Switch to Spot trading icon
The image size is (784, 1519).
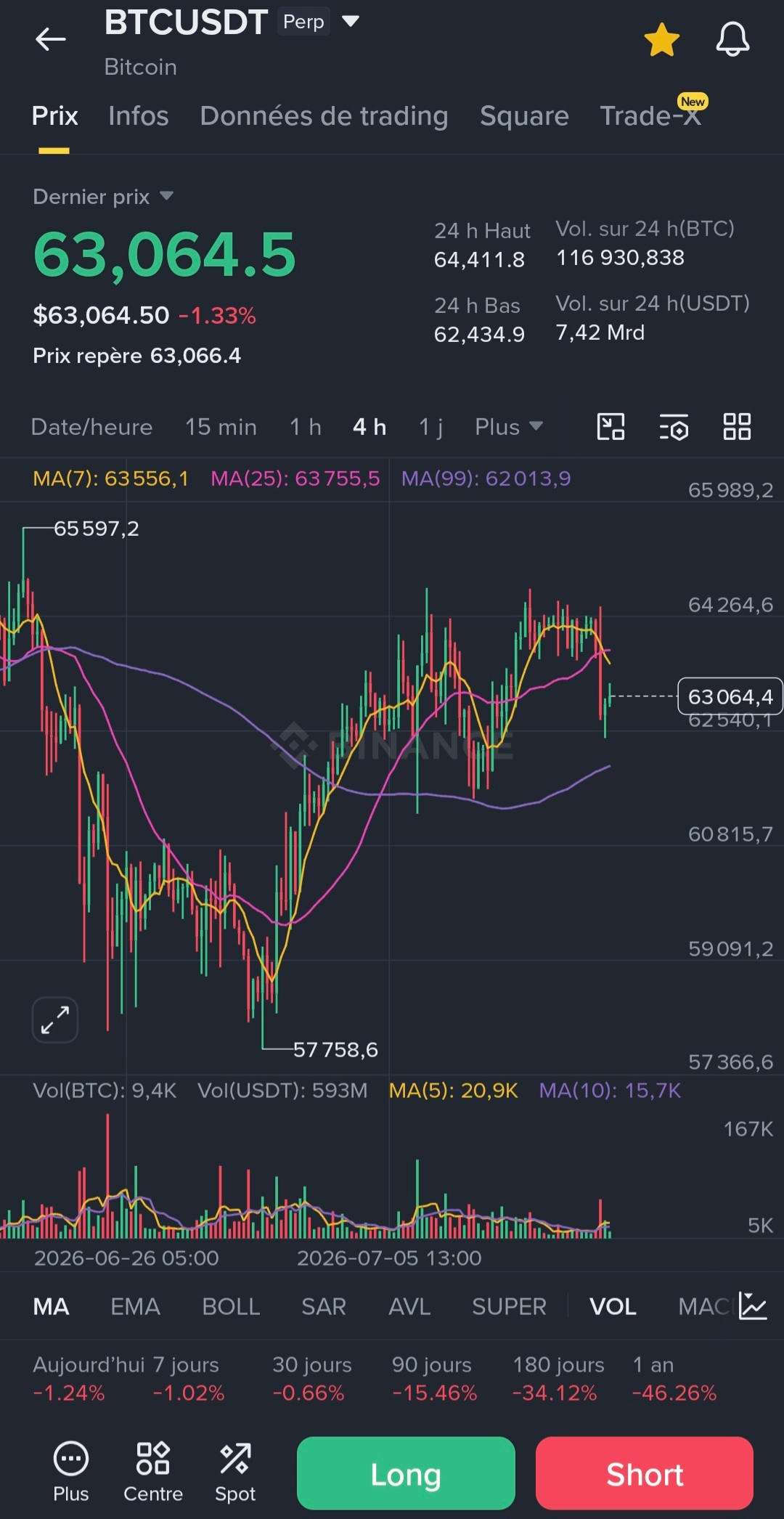pos(235,1471)
